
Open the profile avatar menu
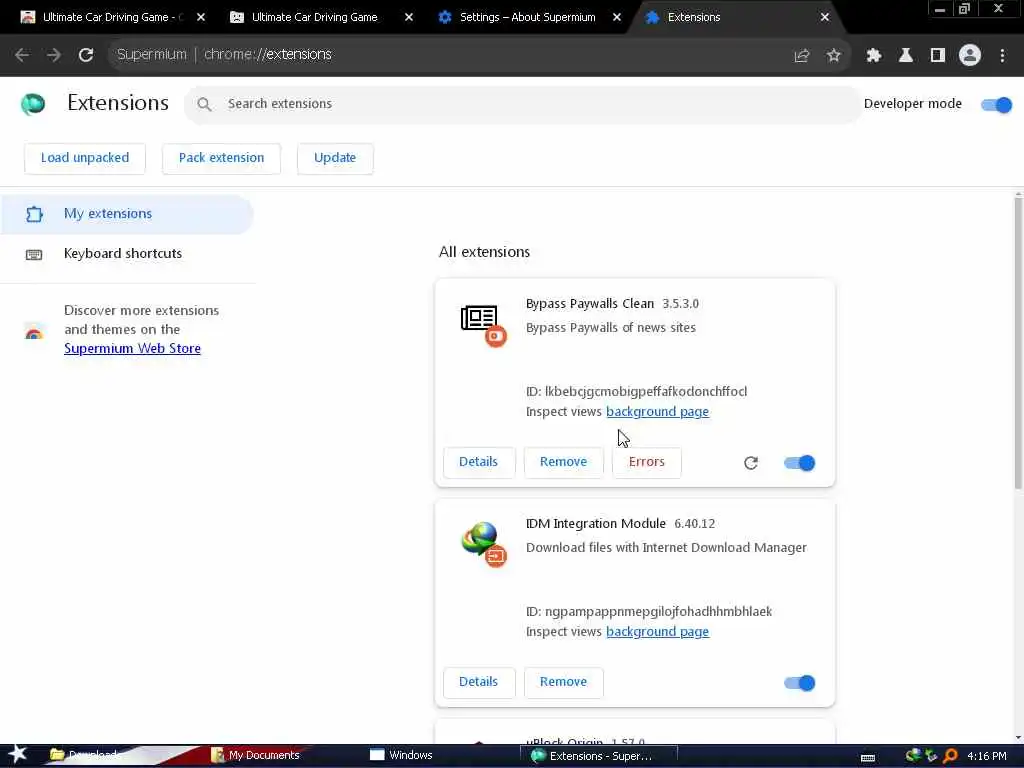(970, 56)
